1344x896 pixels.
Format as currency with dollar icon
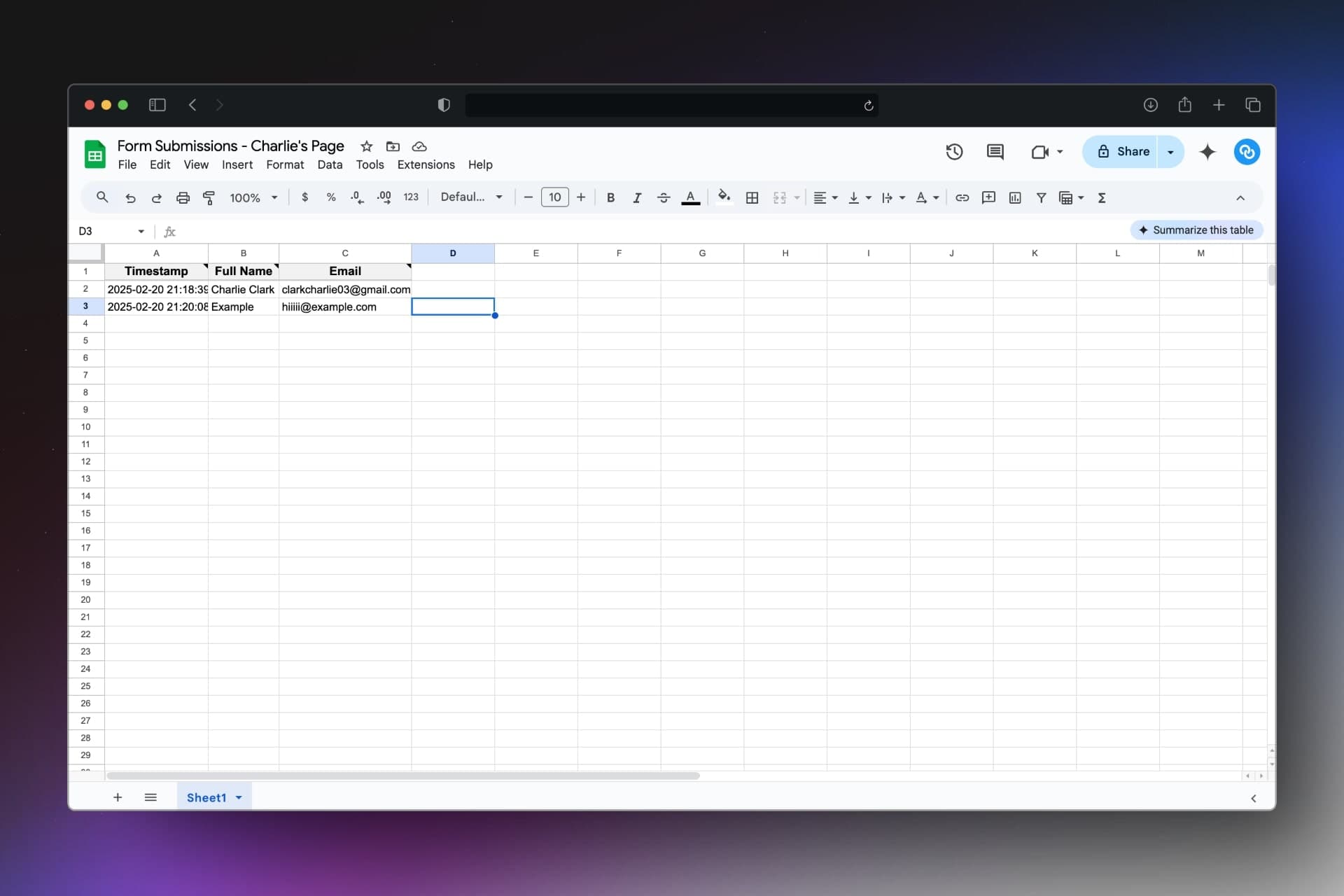pyautogui.click(x=304, y=197)
